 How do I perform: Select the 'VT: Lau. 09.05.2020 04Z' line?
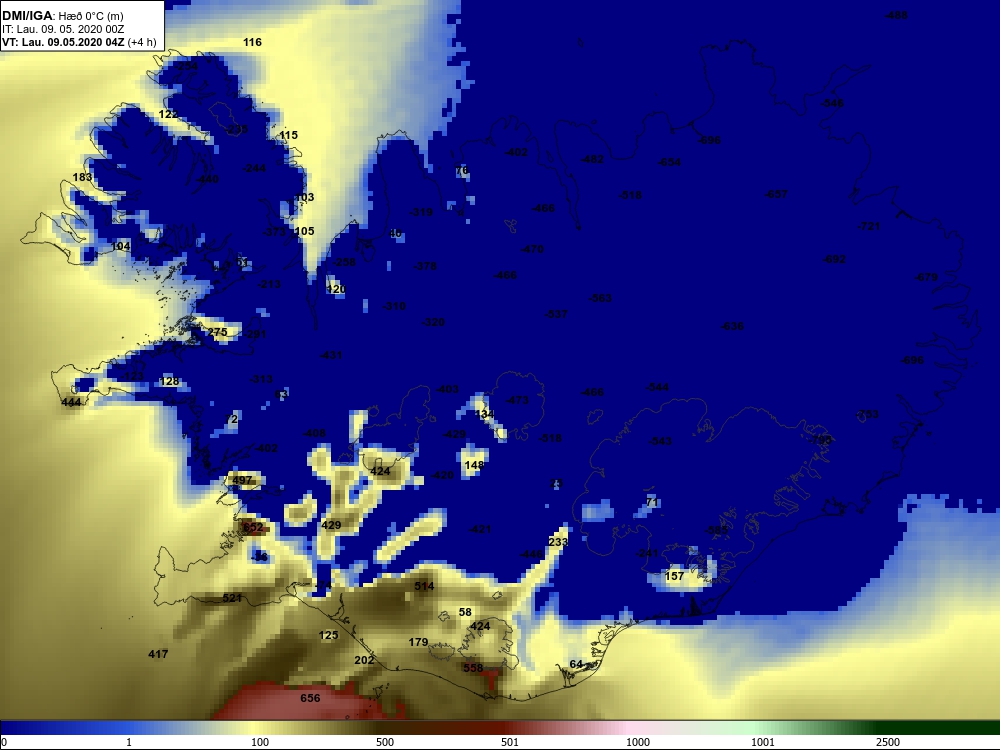pos(63,42)
